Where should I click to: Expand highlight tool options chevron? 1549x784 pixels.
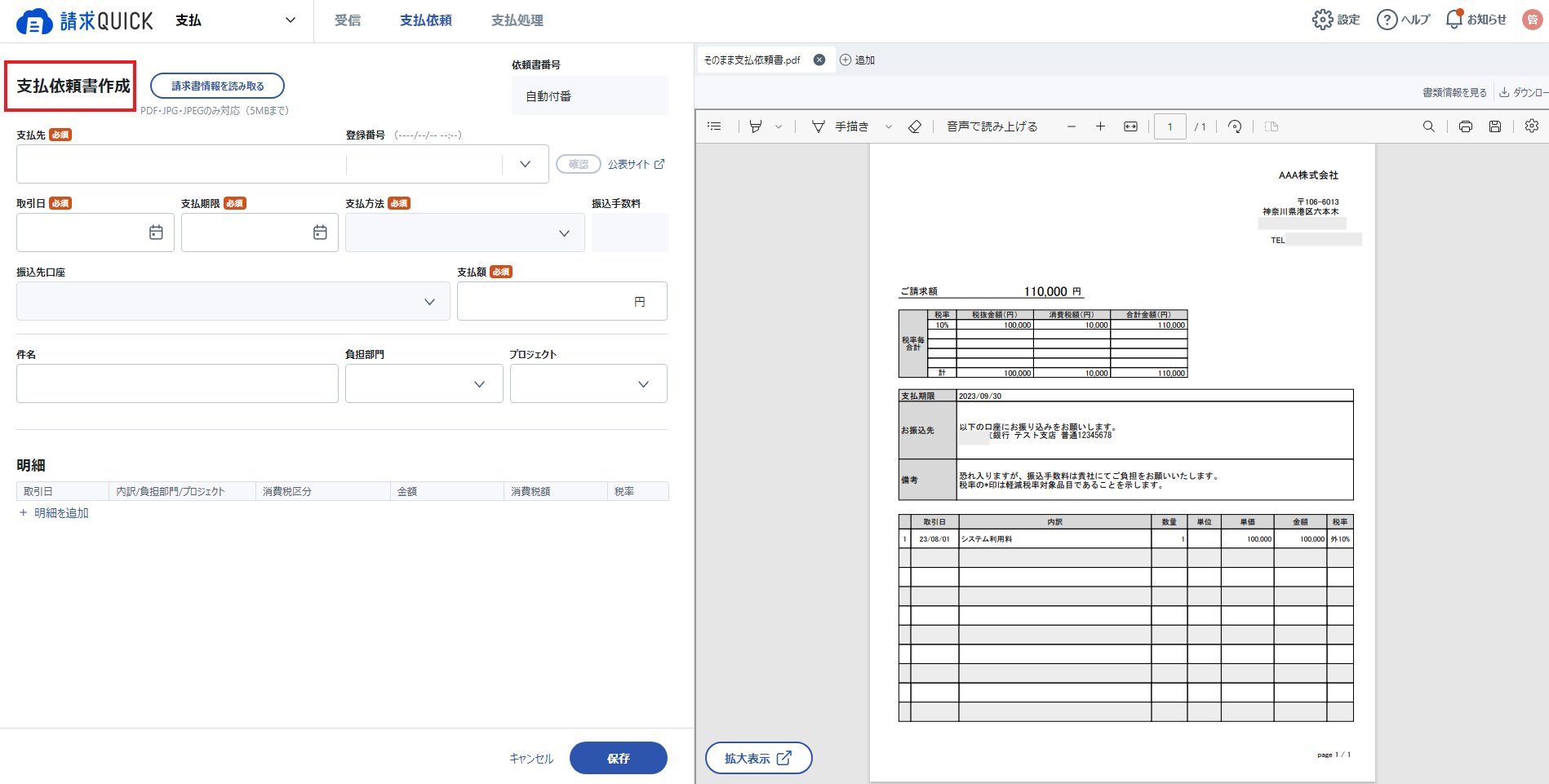(x=779, y=126)
